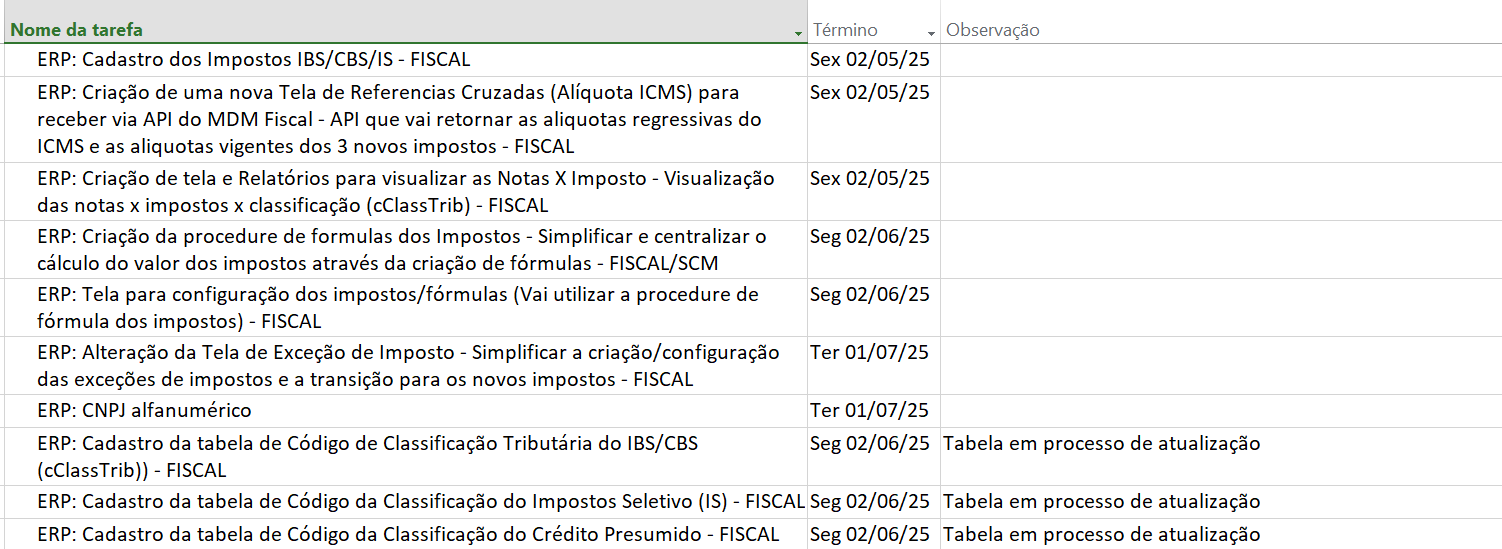
Task: Select the 'procedure de formulas dos Impostos' task
Action: [401, 250]
